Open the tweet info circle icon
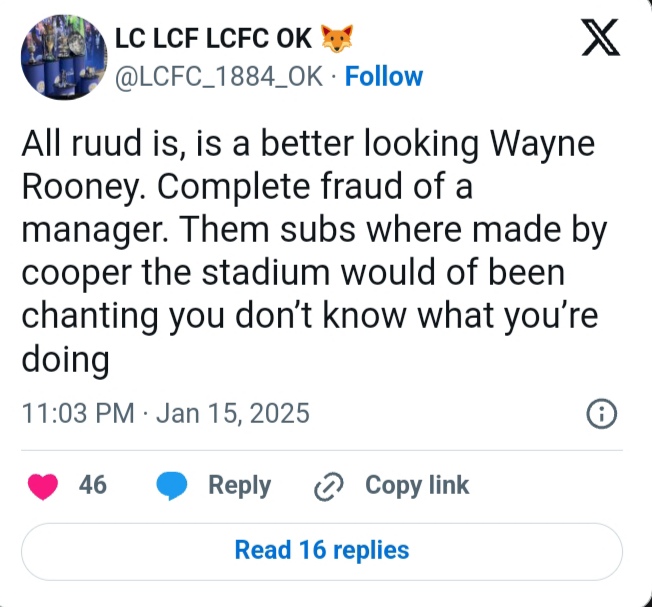 coord(601,413)
